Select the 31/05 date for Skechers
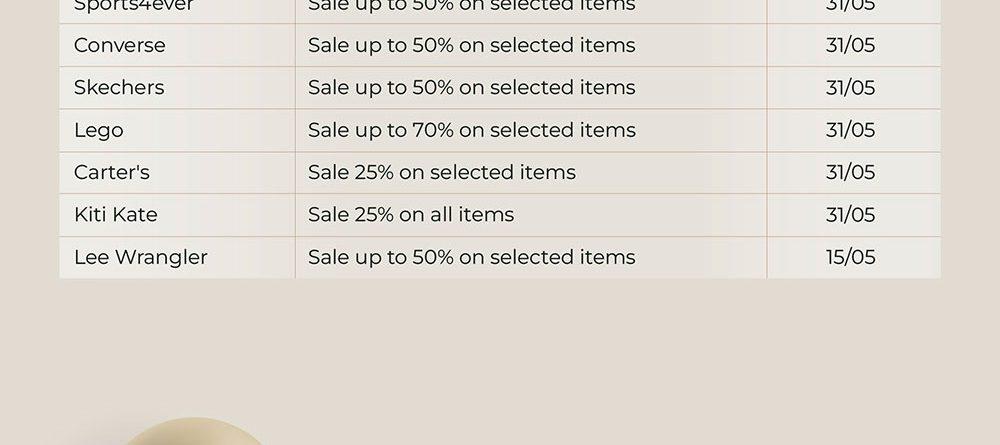1000x445 pixels. coord(850,87)
